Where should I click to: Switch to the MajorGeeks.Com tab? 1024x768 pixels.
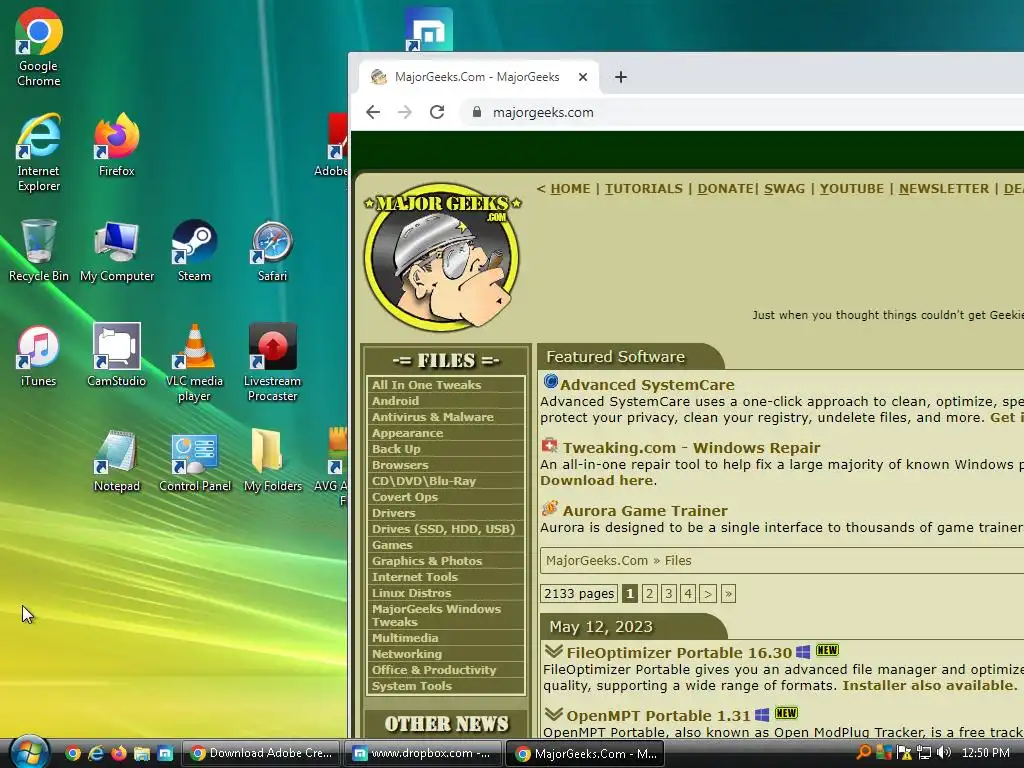coord(477,77)
